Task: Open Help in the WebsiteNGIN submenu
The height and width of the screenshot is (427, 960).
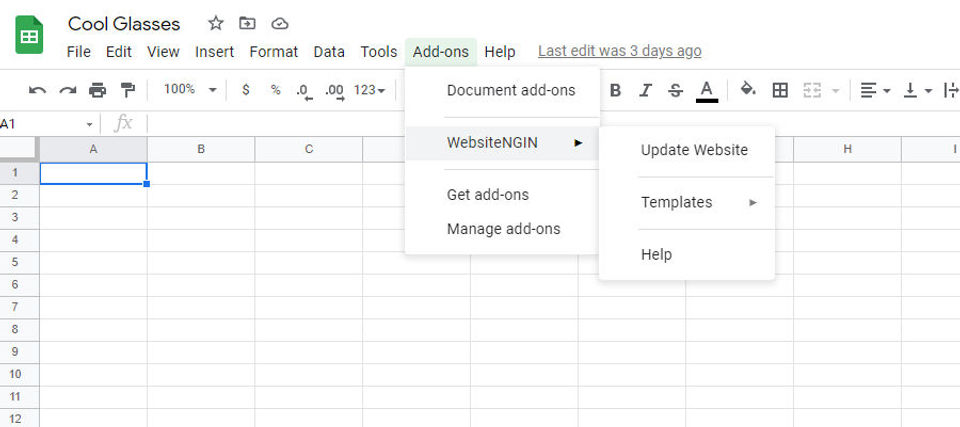Action: coord(656,254)
